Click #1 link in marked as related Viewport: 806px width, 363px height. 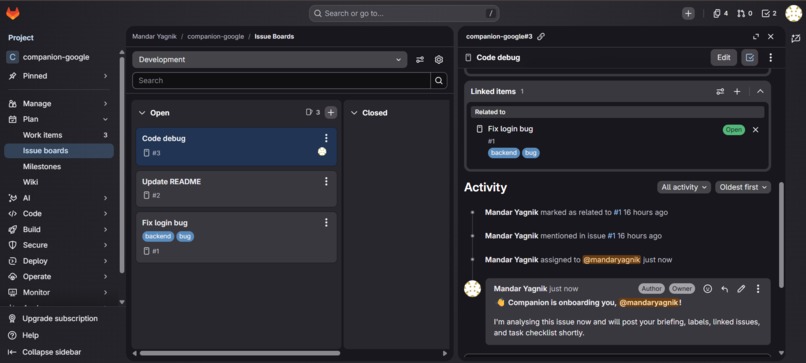(x=617, y=212)
